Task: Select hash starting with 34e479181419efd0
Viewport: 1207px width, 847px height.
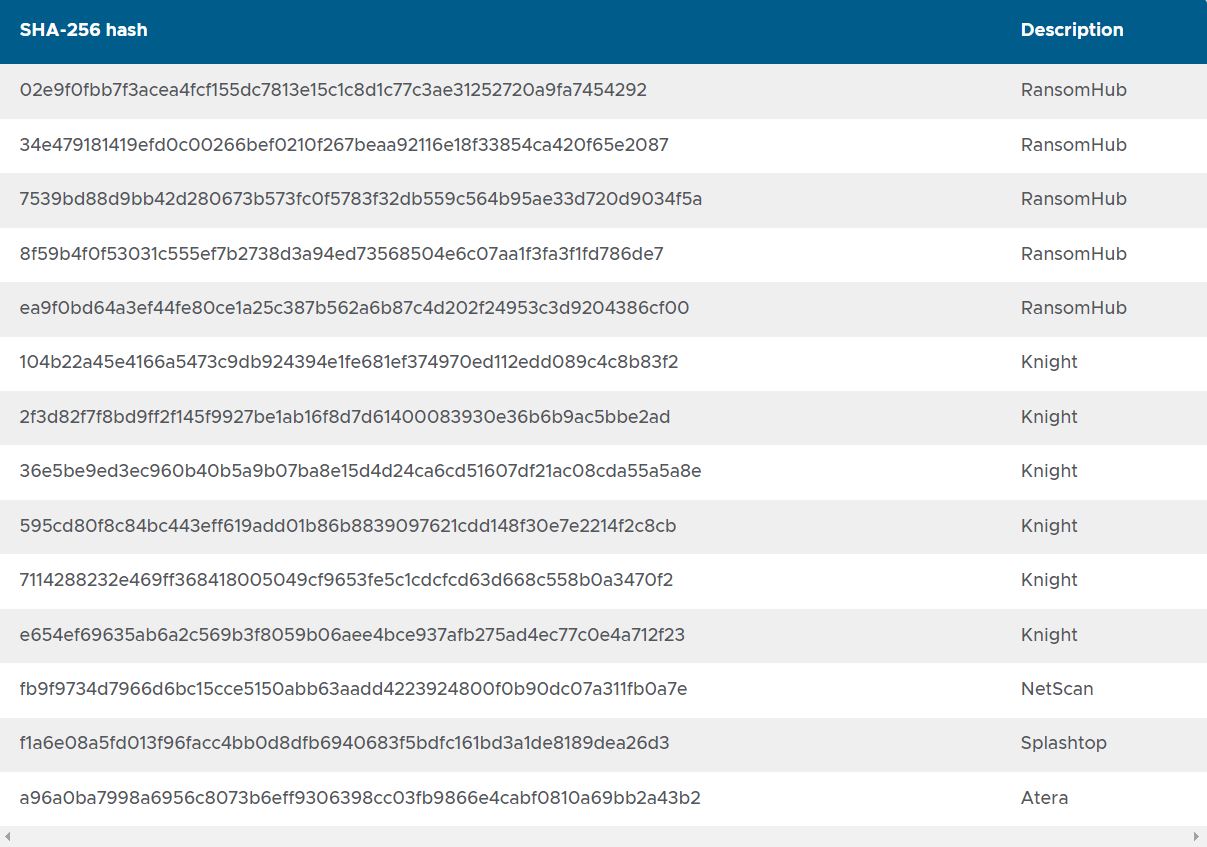Action: (x=344, y=145)
